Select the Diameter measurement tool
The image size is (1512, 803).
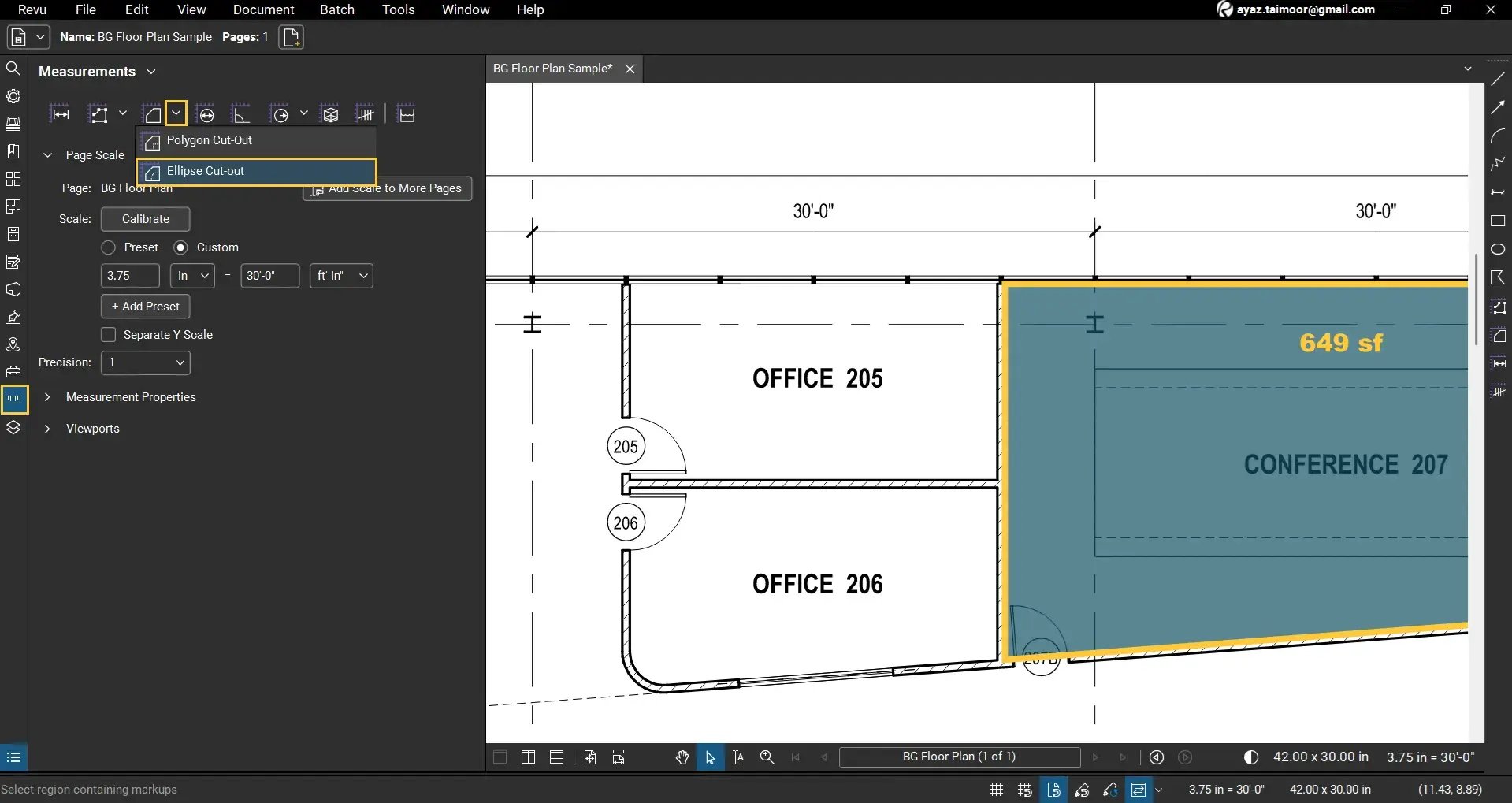pyautogui.click(x=206, y=114)
